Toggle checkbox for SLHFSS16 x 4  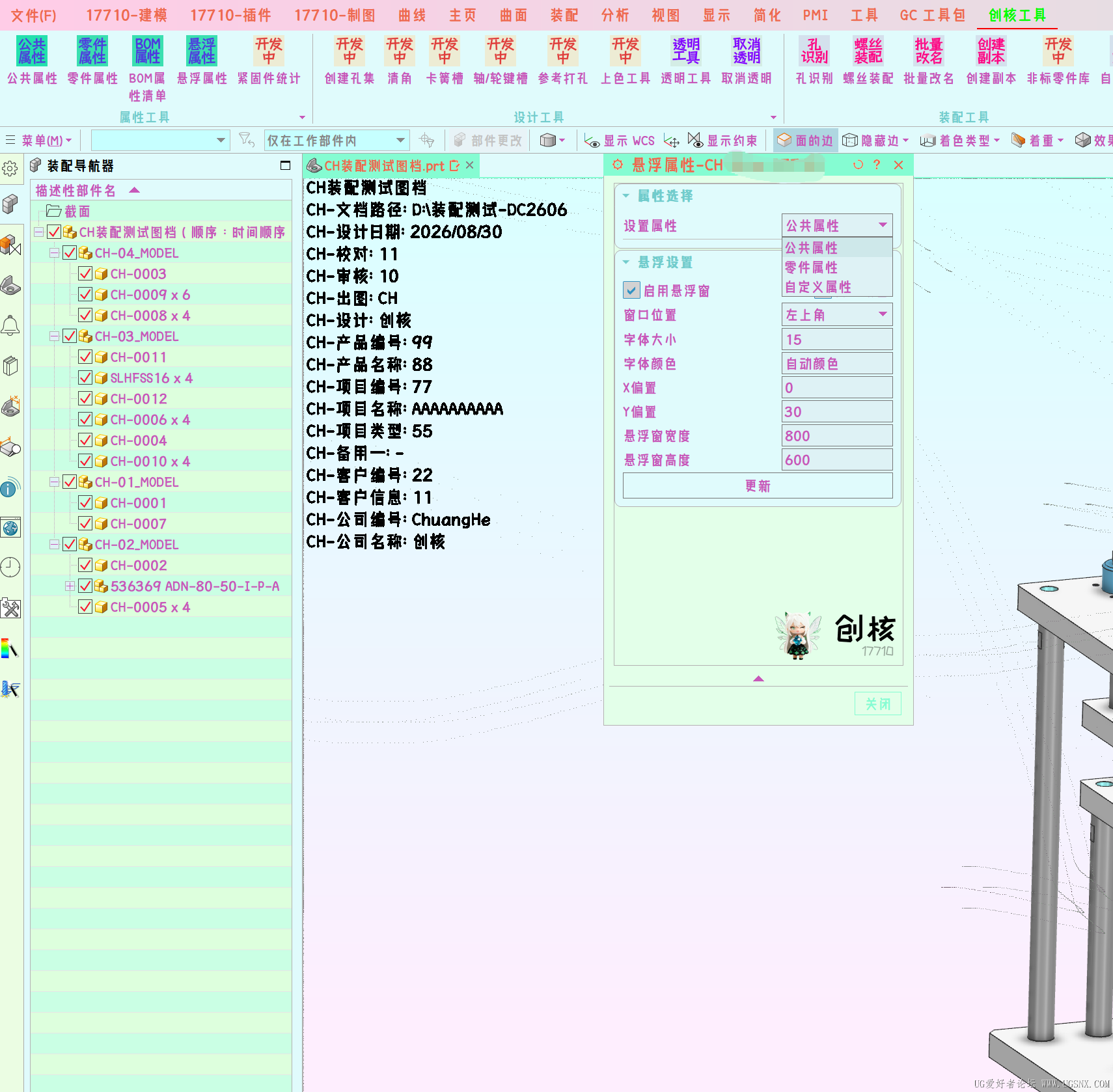tap(85, 377)
